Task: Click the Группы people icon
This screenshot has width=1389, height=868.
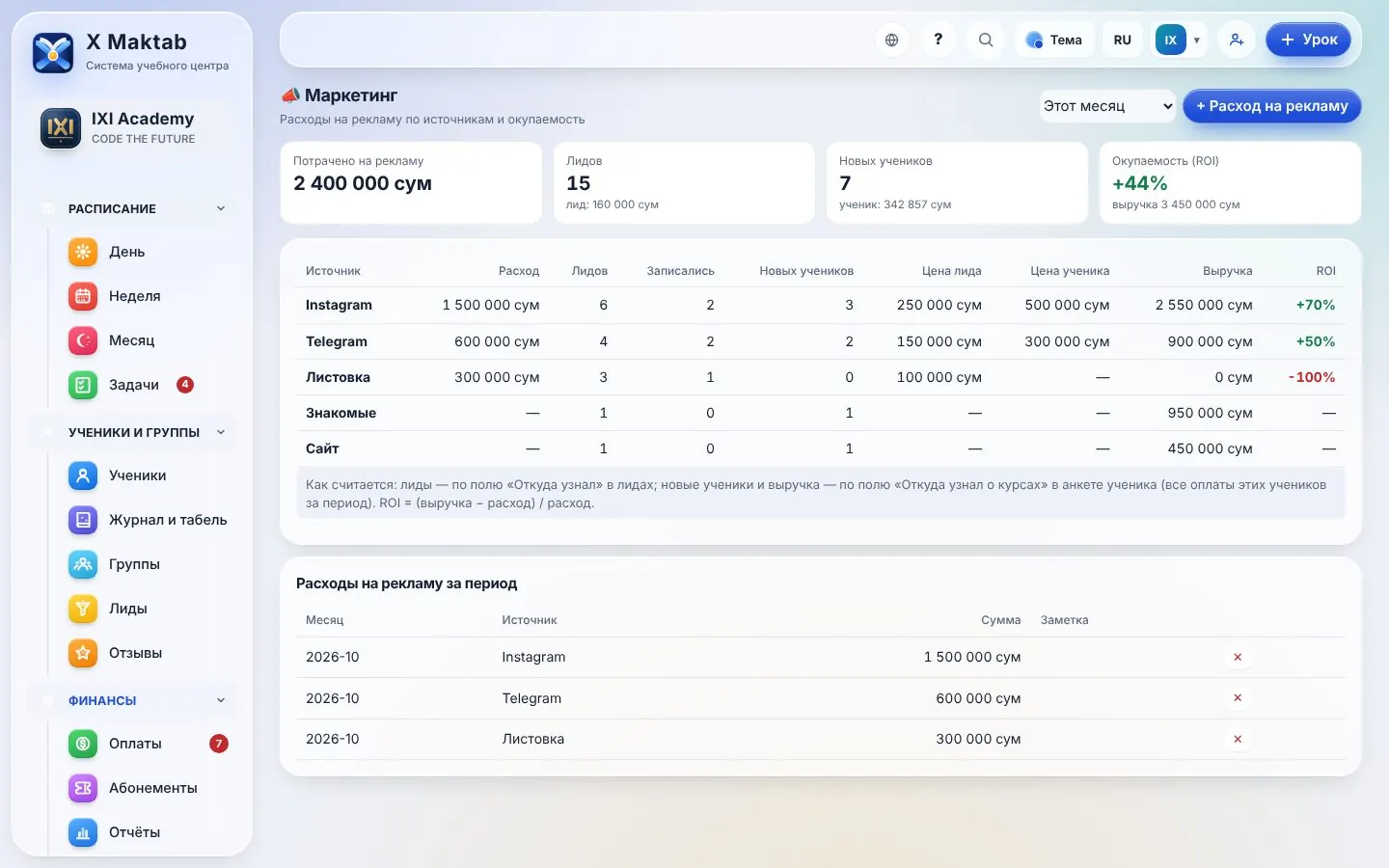Action: (83, 564)
